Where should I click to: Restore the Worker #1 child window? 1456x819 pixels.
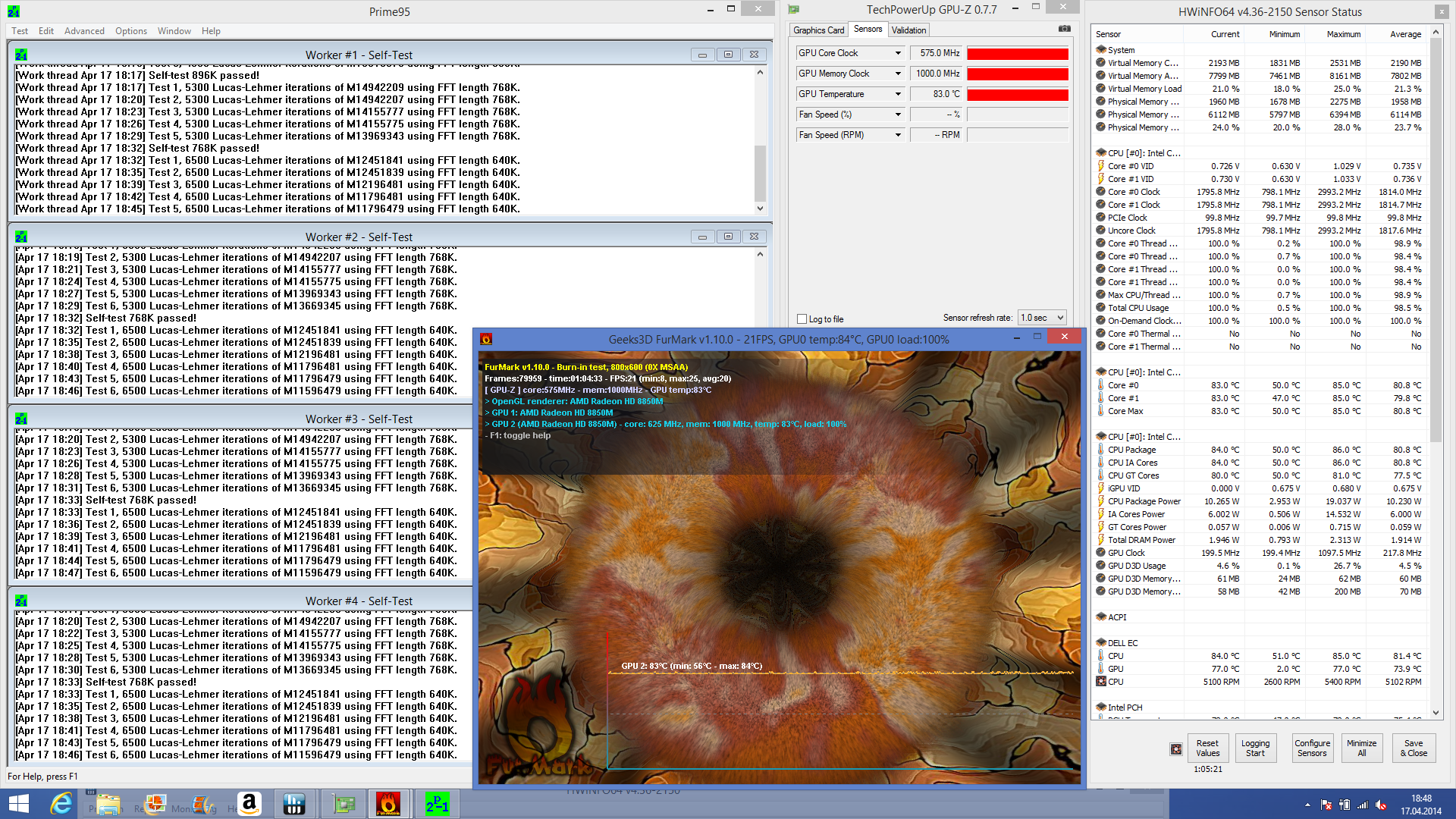click(x=728, y=55)
